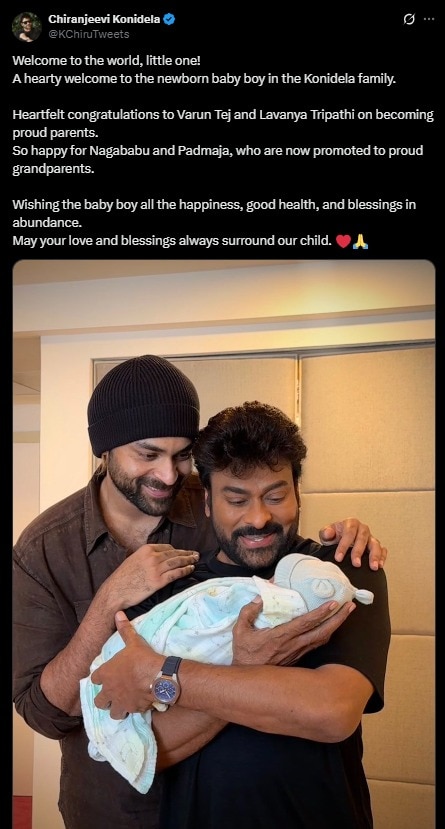This screenshot has height=829, width=445.
Task: Open the Grok explain-post icon
Action: (409, 20)
